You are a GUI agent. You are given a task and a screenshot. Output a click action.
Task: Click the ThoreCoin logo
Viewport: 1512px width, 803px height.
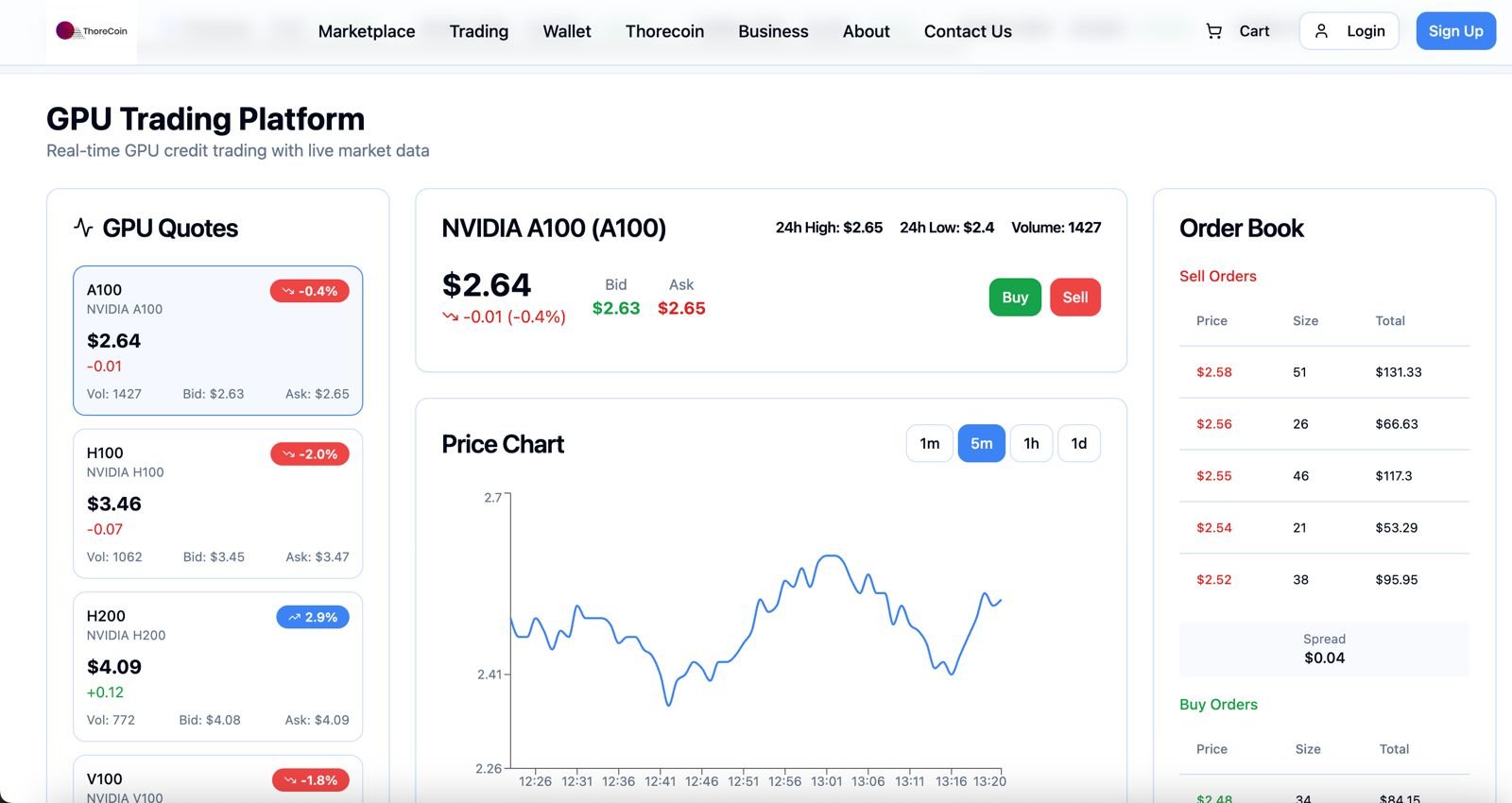(x=92, y=31)
